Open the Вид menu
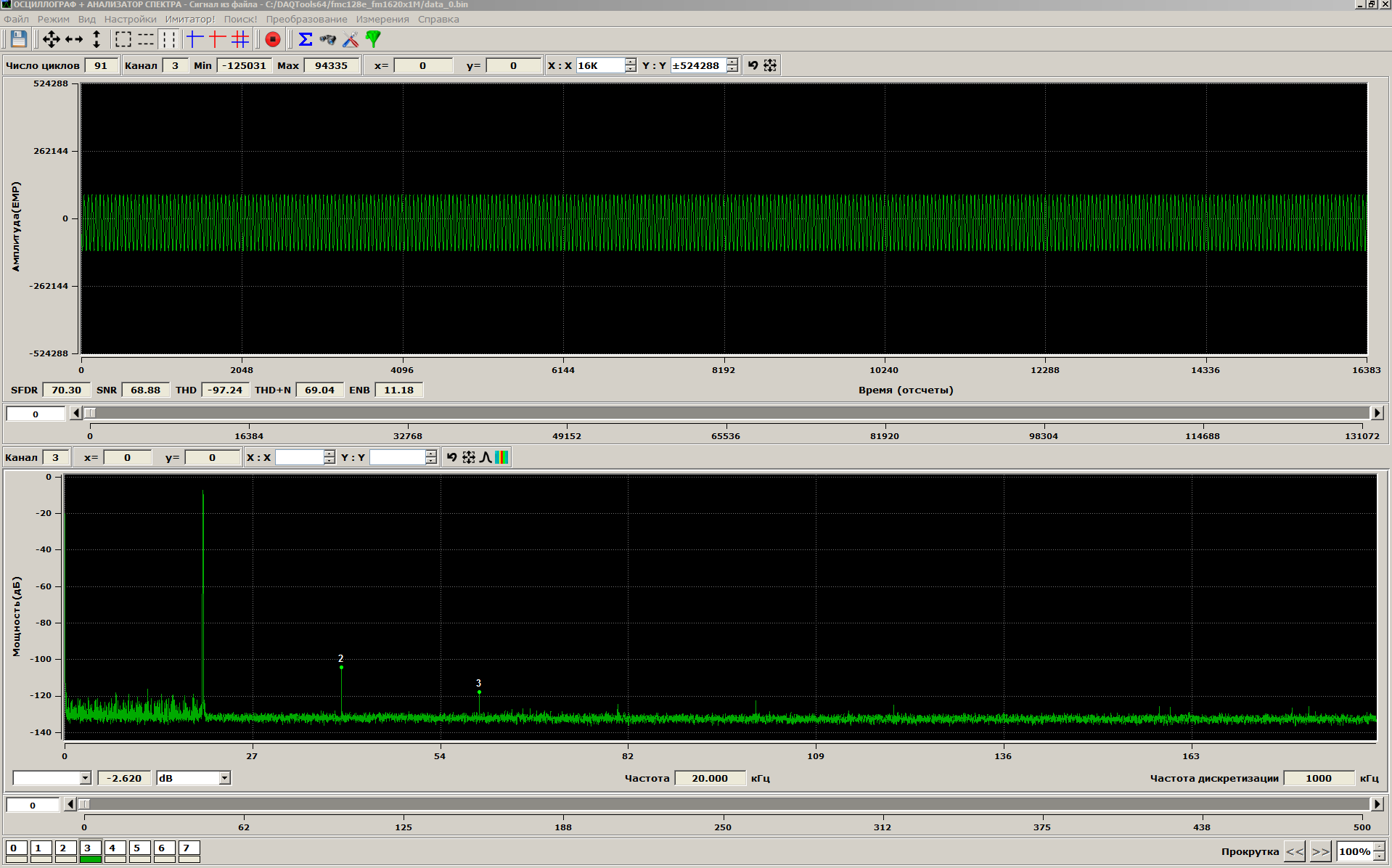This screenshot has width=1392, height=868. 87,20
